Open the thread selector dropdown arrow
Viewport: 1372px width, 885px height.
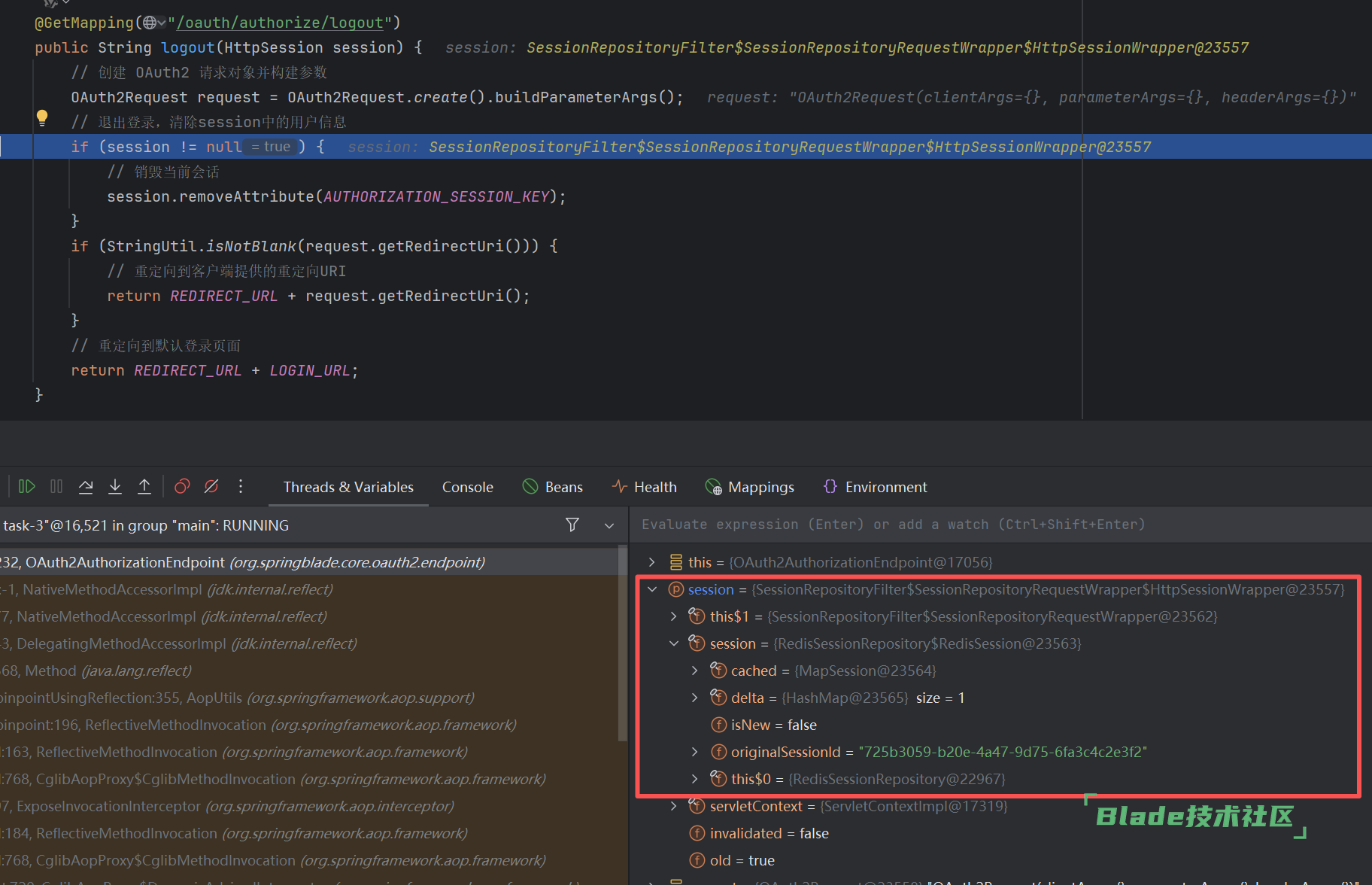[x=609, y=525]
